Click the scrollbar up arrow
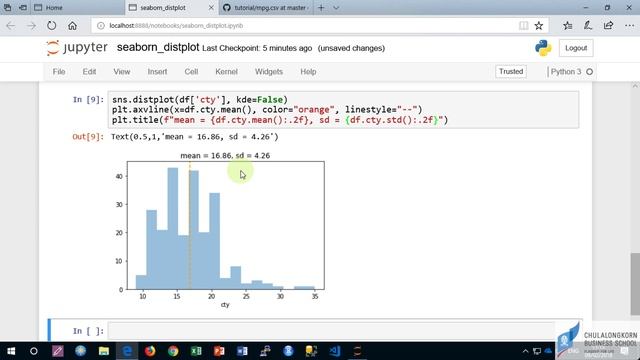The width and height of the screenshot is (640, 360). pyautogui.click(x=635, y=86)
